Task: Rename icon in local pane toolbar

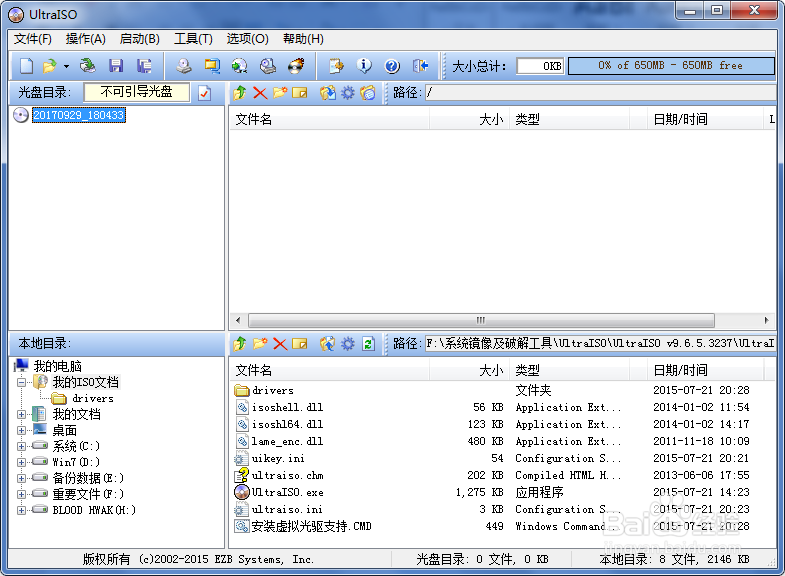Action: [x=300, y=344]
